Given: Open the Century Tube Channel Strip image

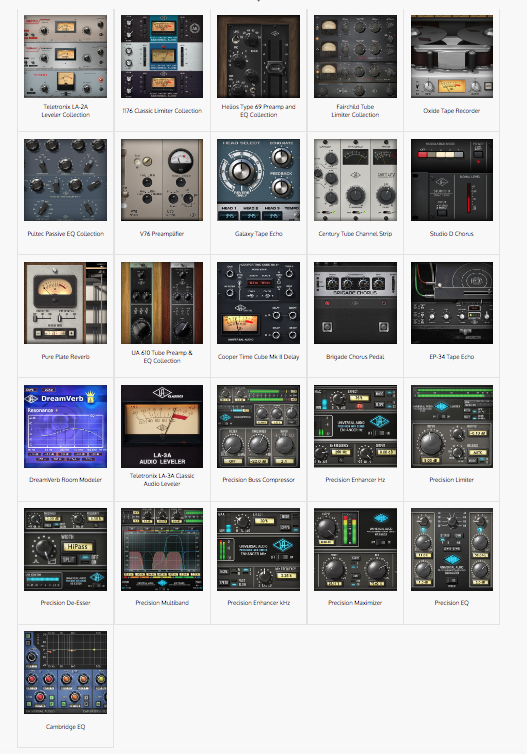Looking at the screenshot, I should click(x=355, y=180).
